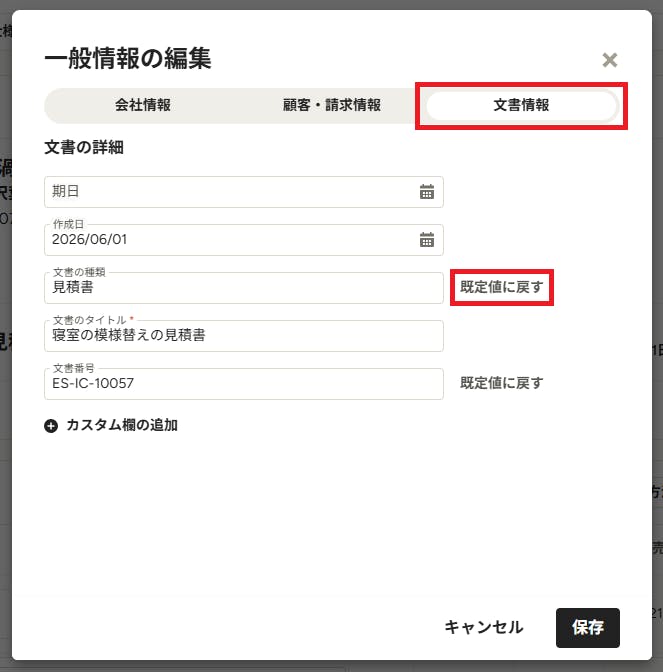Select the 文書情報 tab
This screenshot has width=663, height=672.
(521, 105)
